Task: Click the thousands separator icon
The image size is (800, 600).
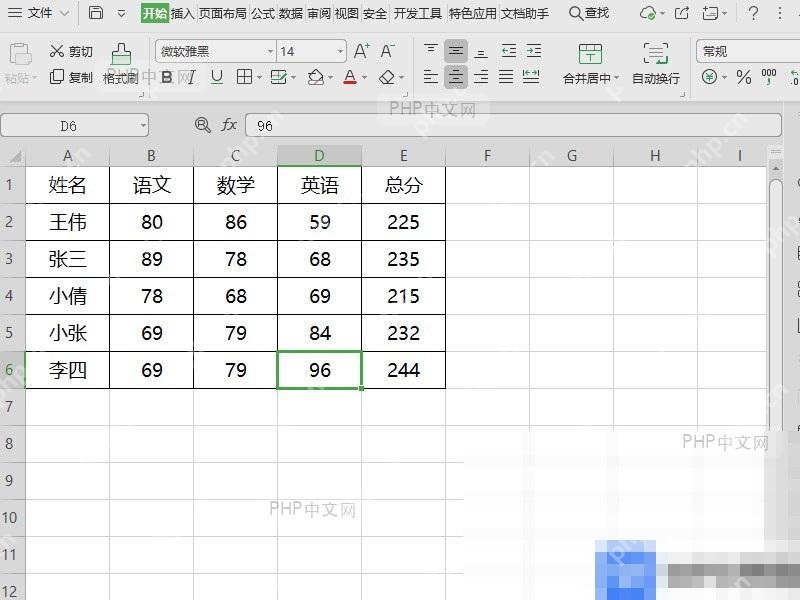Action: tap(769, 77)
